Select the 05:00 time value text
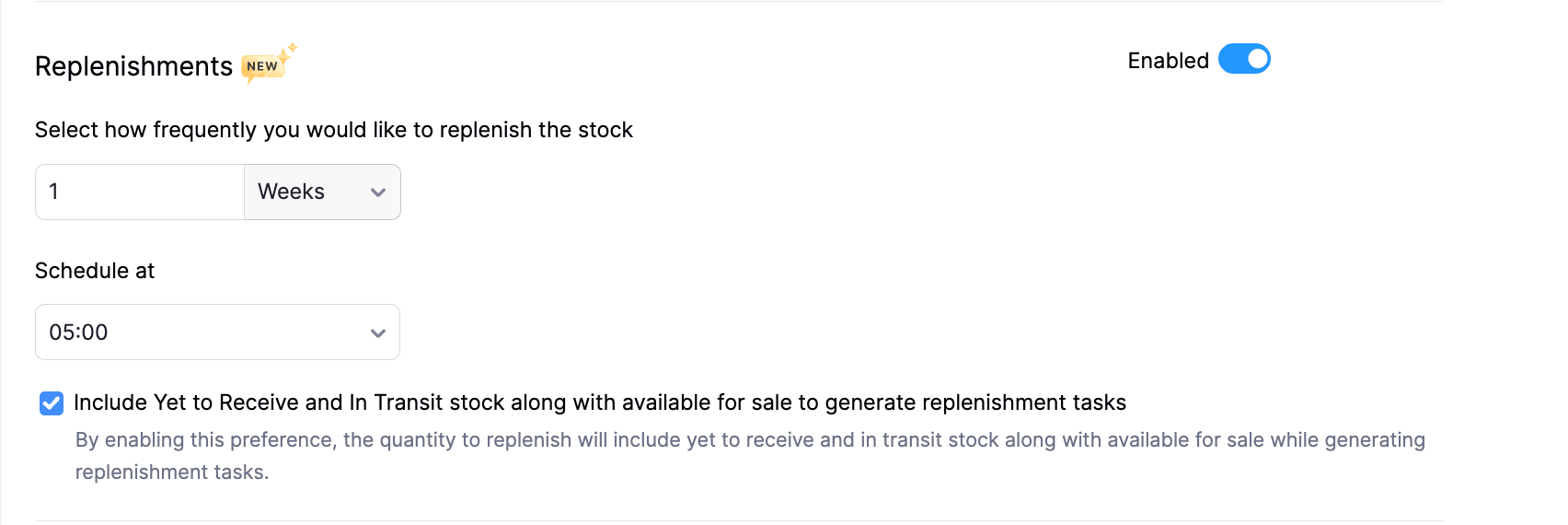Image resolution: width=1568 pixels, height=525 pixels. [79, 332]
